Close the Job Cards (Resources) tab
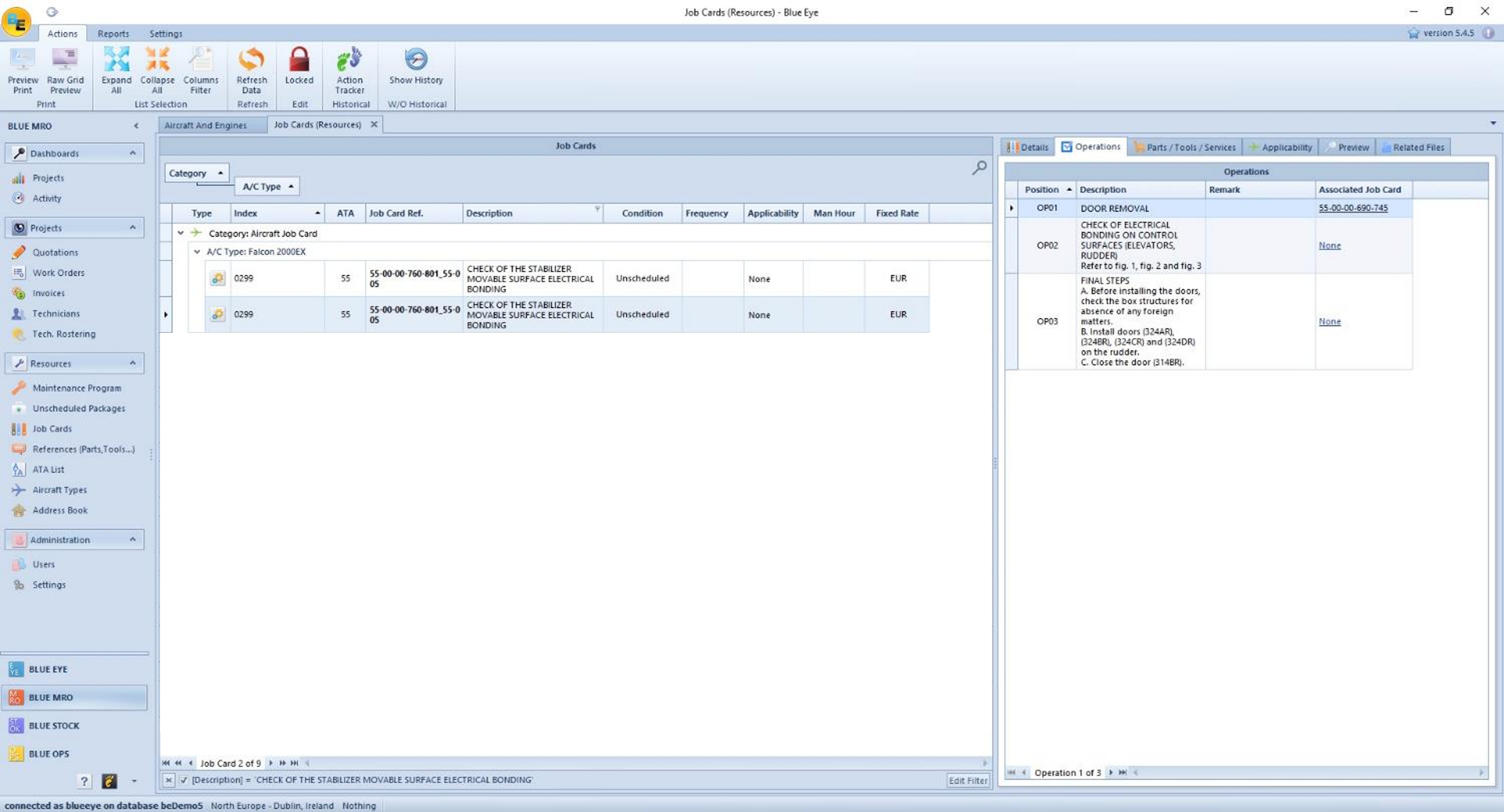 tap(373, 124)
